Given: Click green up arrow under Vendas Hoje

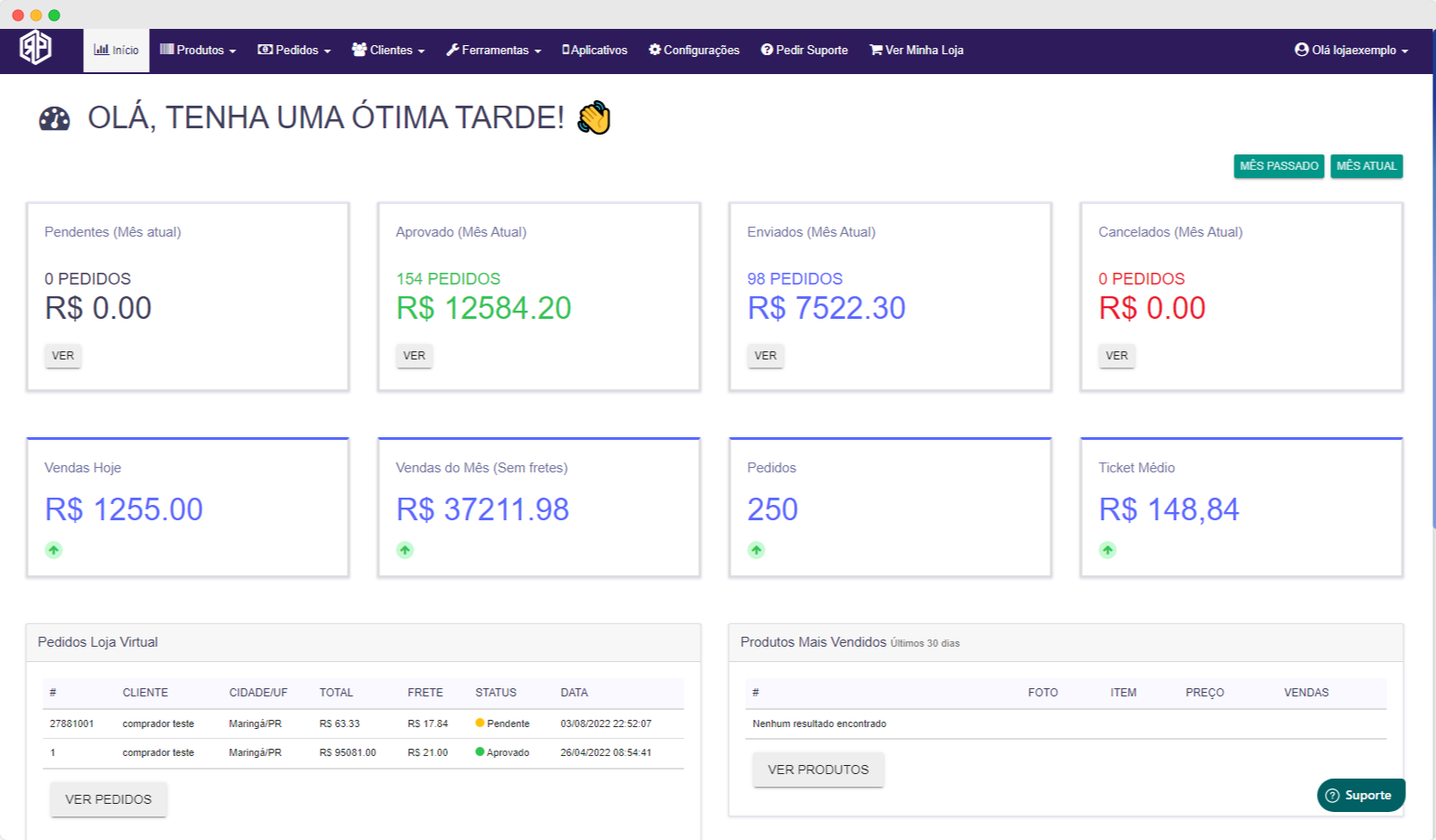Looking at the screenshot, I should point(53,550).
